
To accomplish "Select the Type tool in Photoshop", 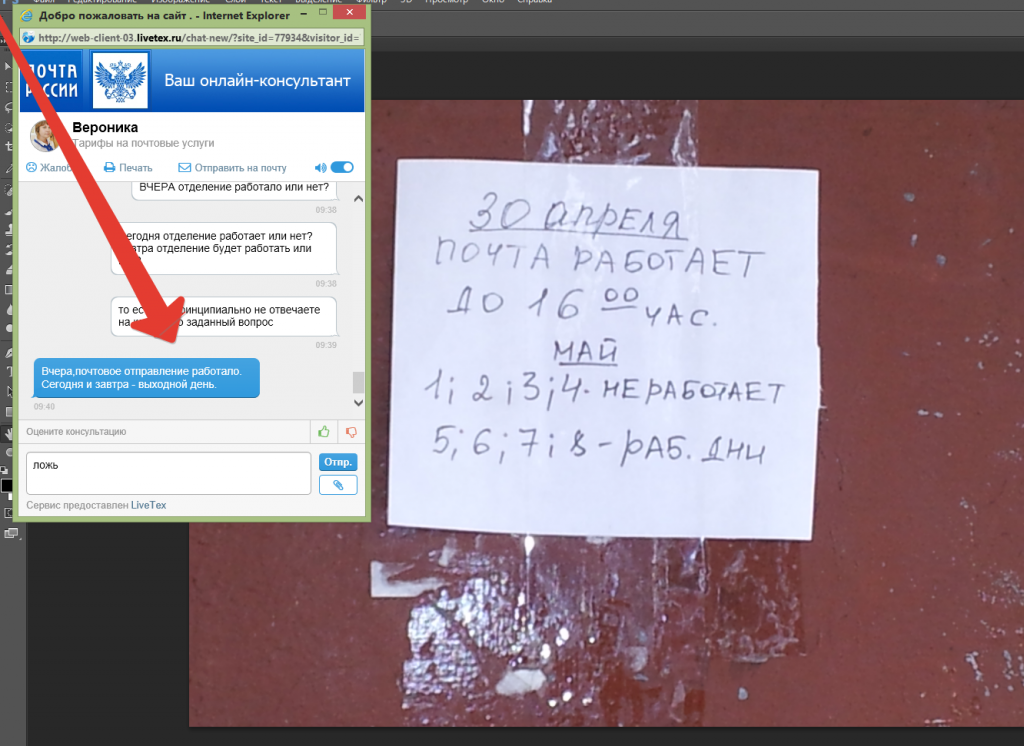I will tap(8, 372).
